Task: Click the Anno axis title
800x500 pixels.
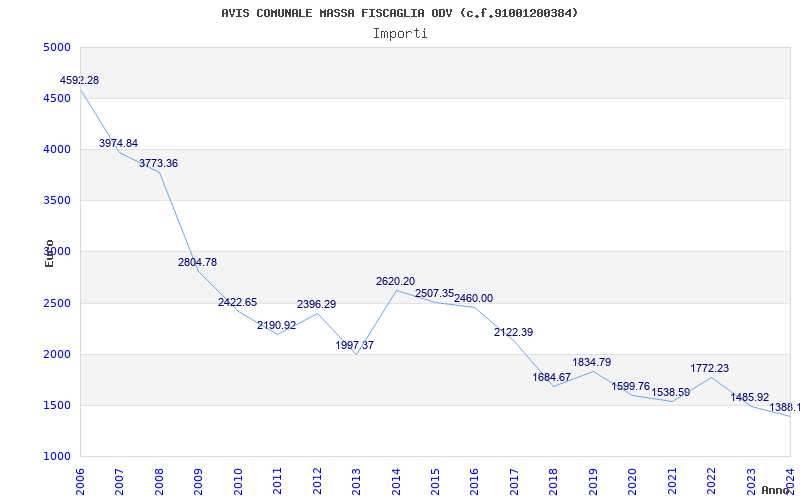Action: [x=778, y=490]
